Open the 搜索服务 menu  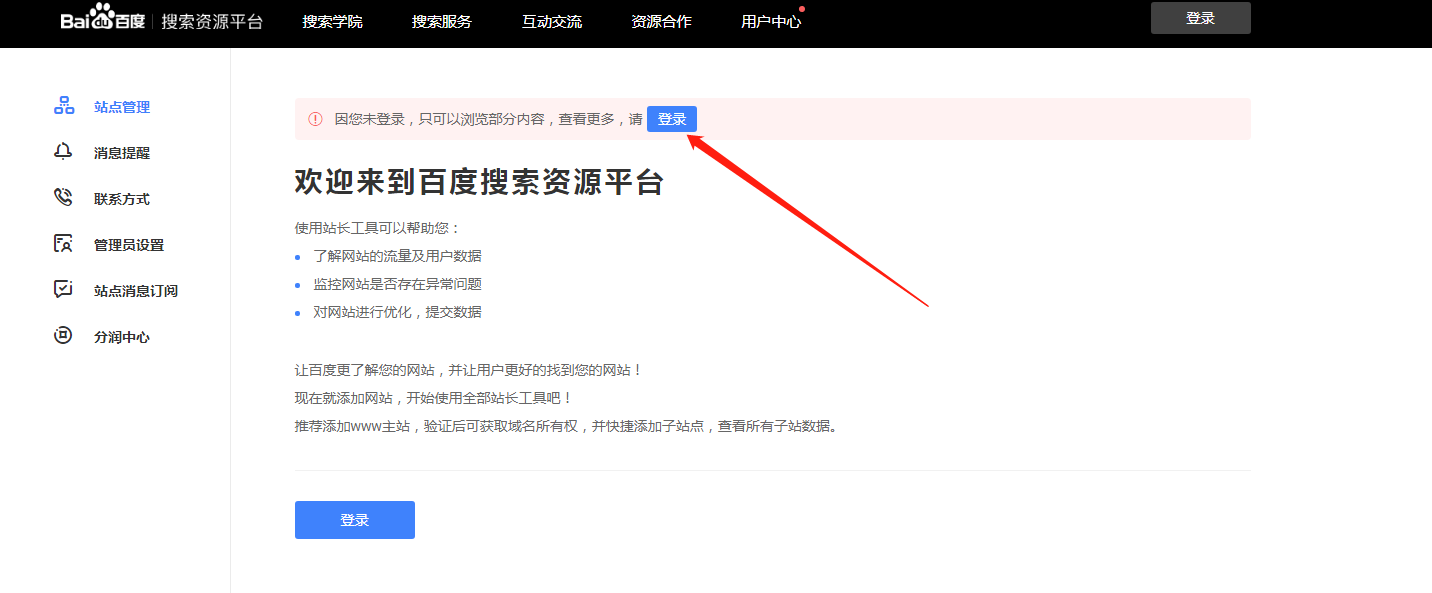442,21
